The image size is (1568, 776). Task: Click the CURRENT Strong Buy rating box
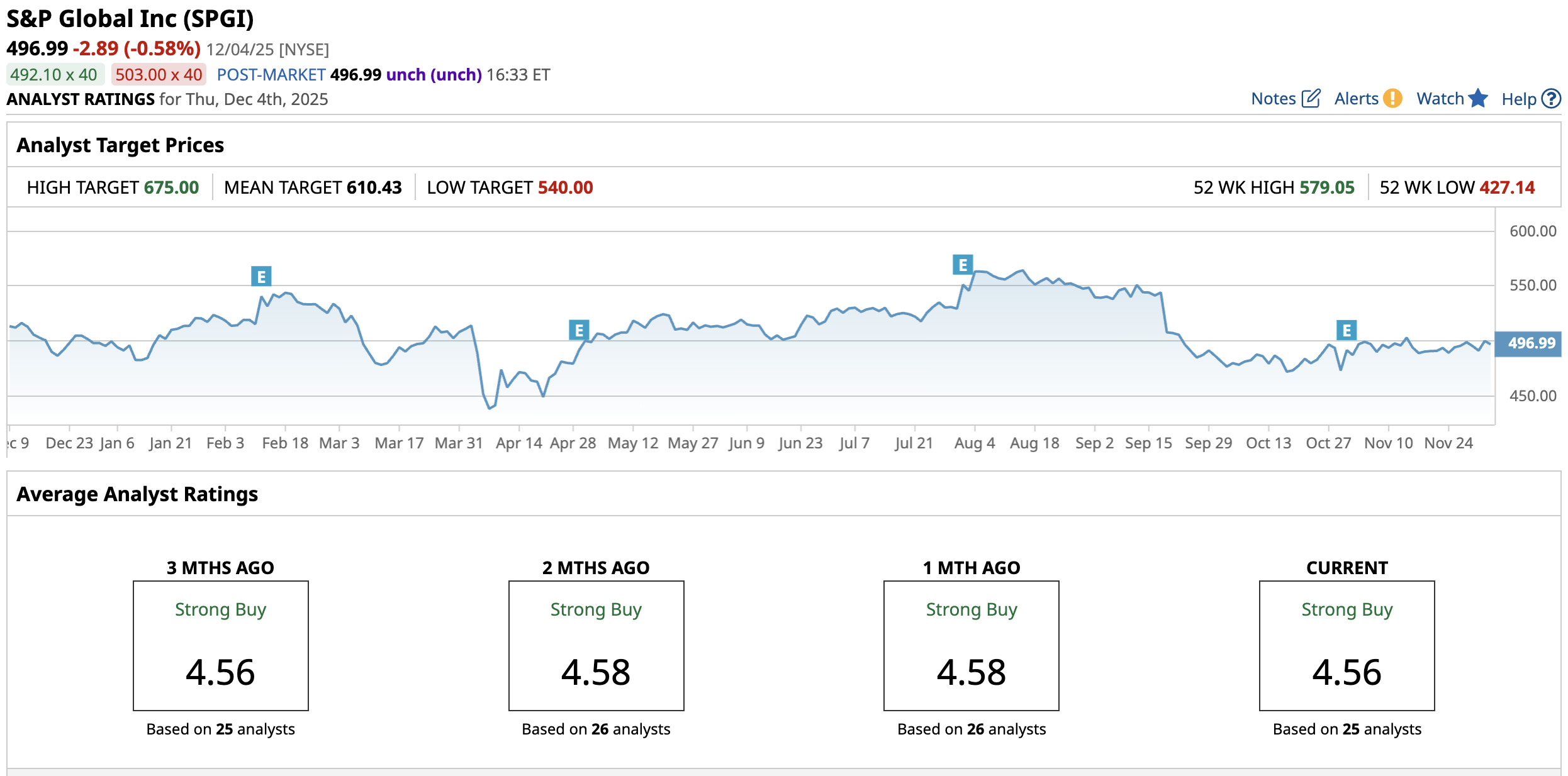tap(1347, 645)
